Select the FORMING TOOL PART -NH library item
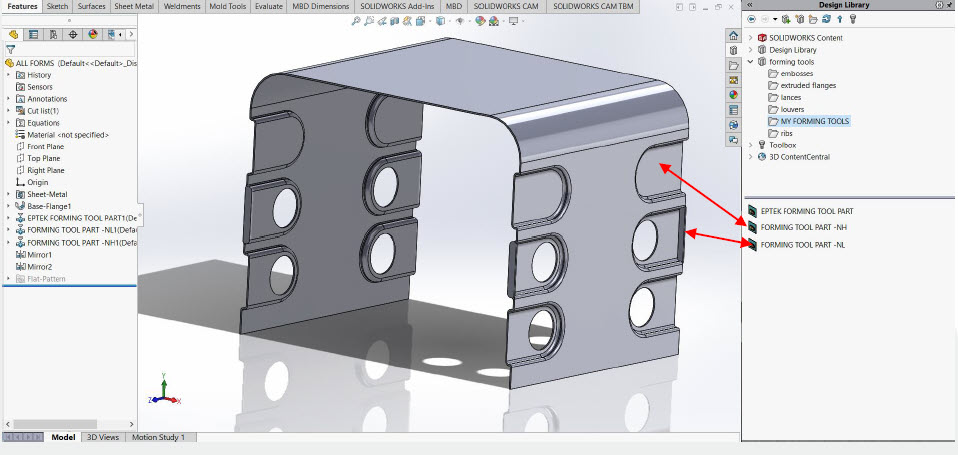 (803, 228)
